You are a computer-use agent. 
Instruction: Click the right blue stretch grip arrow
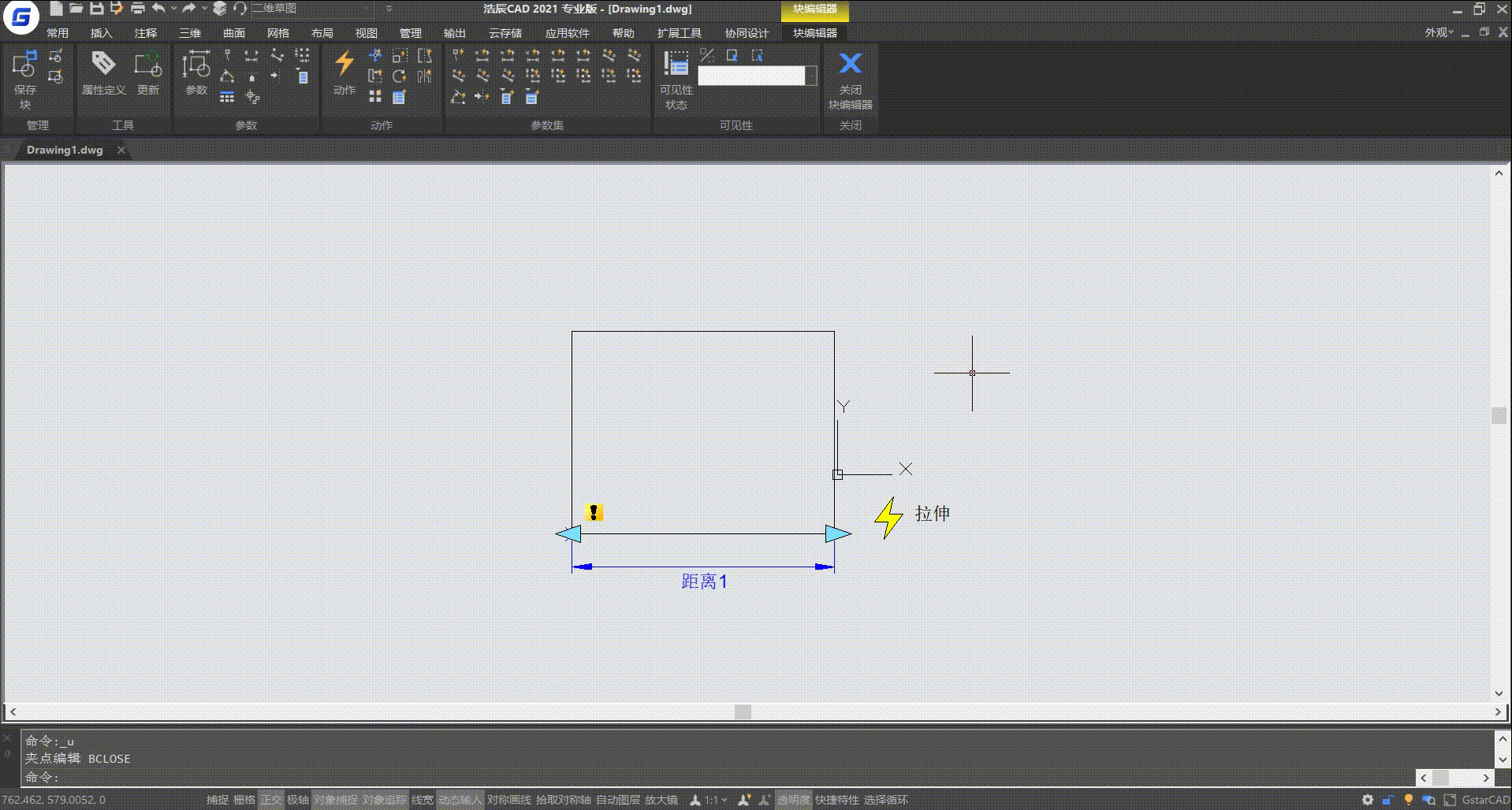coord(838,534)
